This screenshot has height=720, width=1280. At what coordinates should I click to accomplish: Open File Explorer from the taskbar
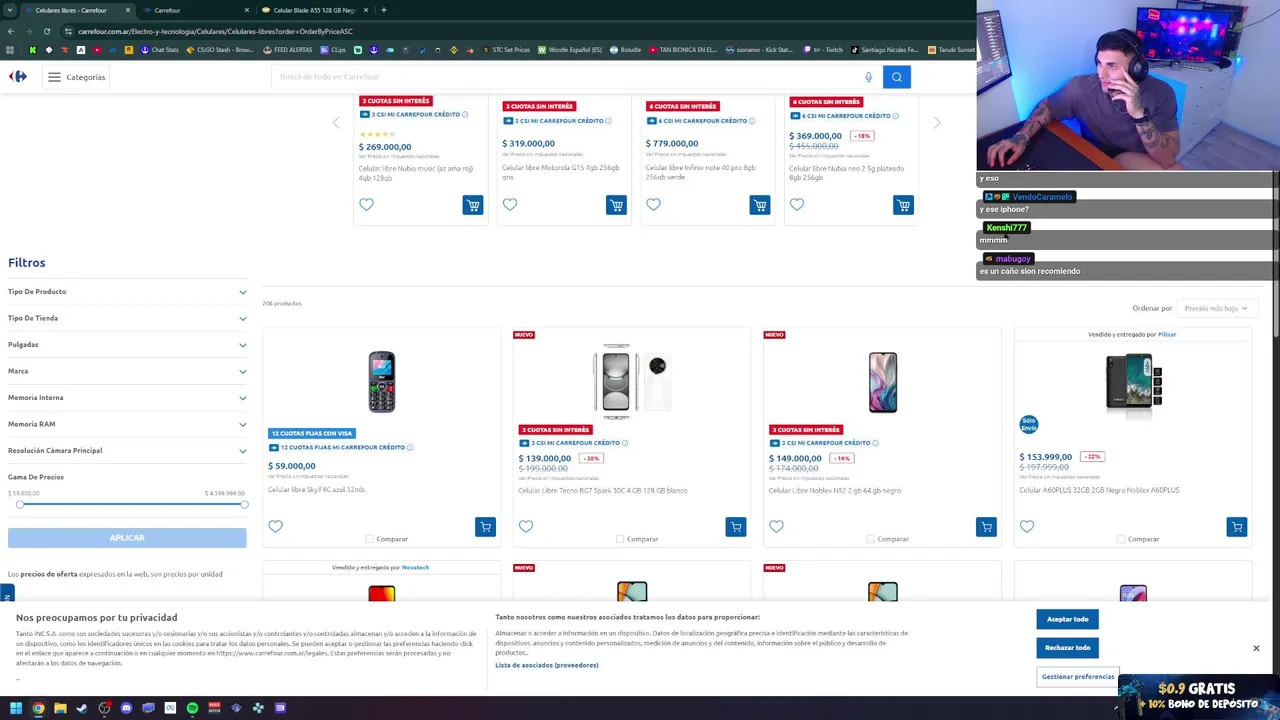point(60,708)
